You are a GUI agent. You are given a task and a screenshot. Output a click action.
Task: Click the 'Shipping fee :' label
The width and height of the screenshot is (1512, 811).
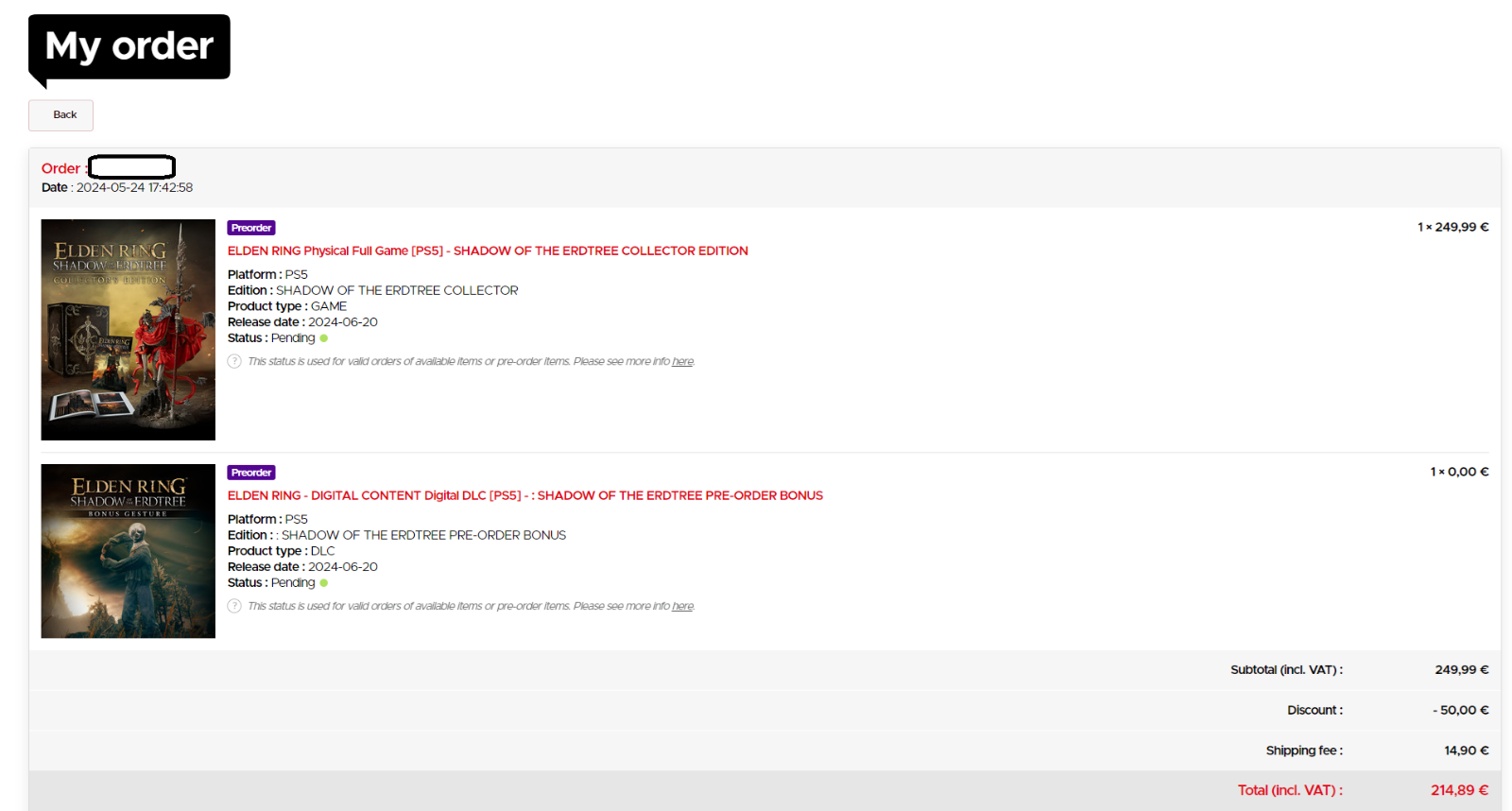[x=1304, y=751]
